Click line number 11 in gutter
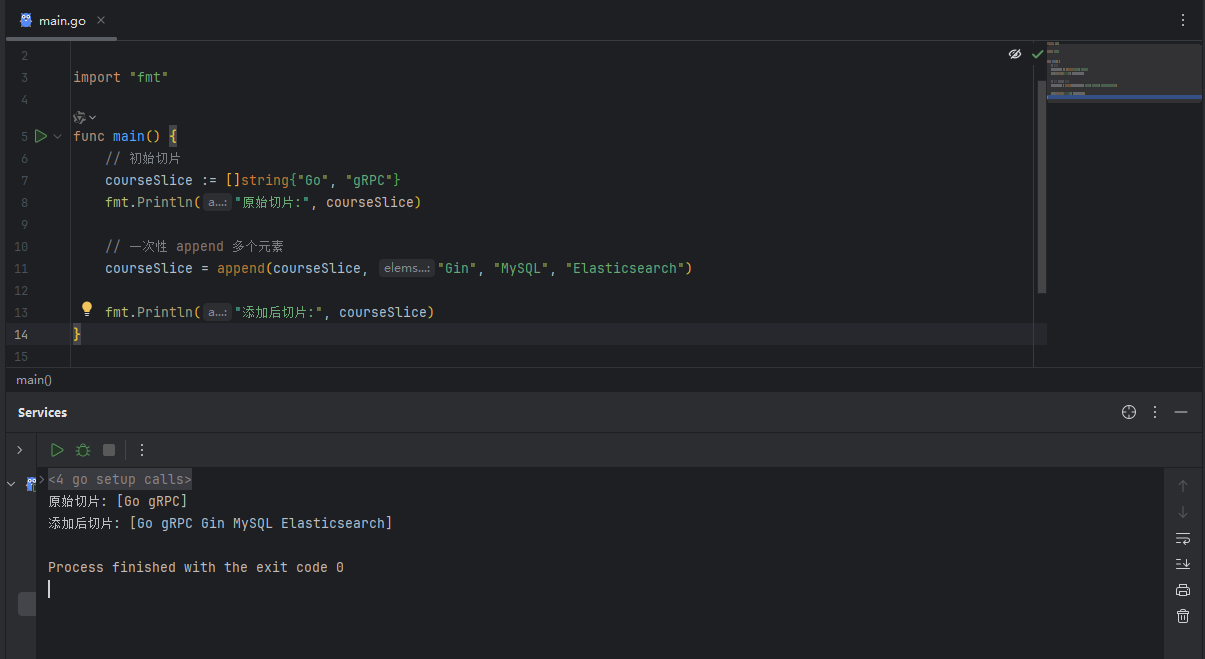 coord(22,268)
